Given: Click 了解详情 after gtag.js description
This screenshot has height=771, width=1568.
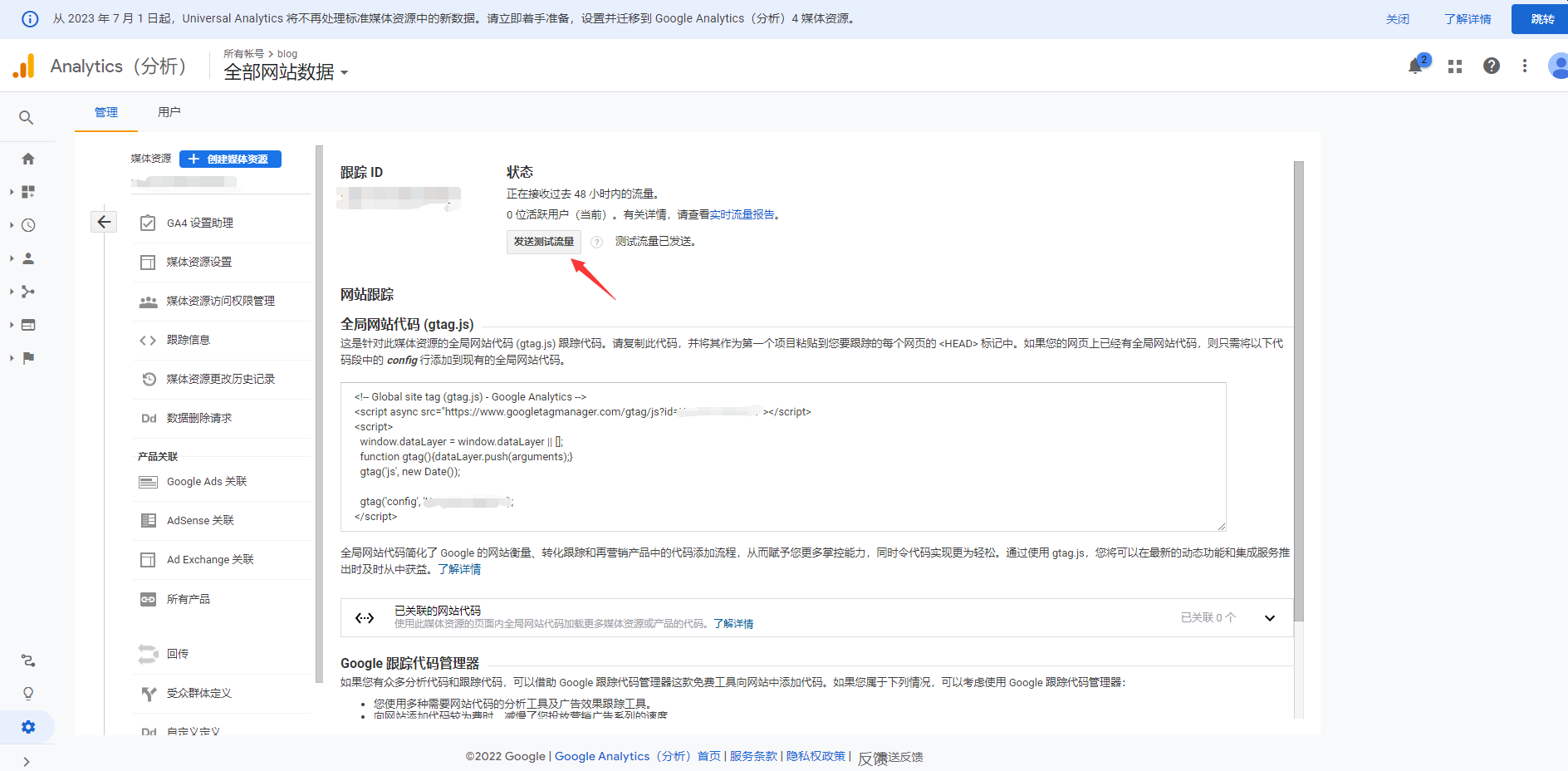Looking at the screenshot, I should click(x=459, y=569).
